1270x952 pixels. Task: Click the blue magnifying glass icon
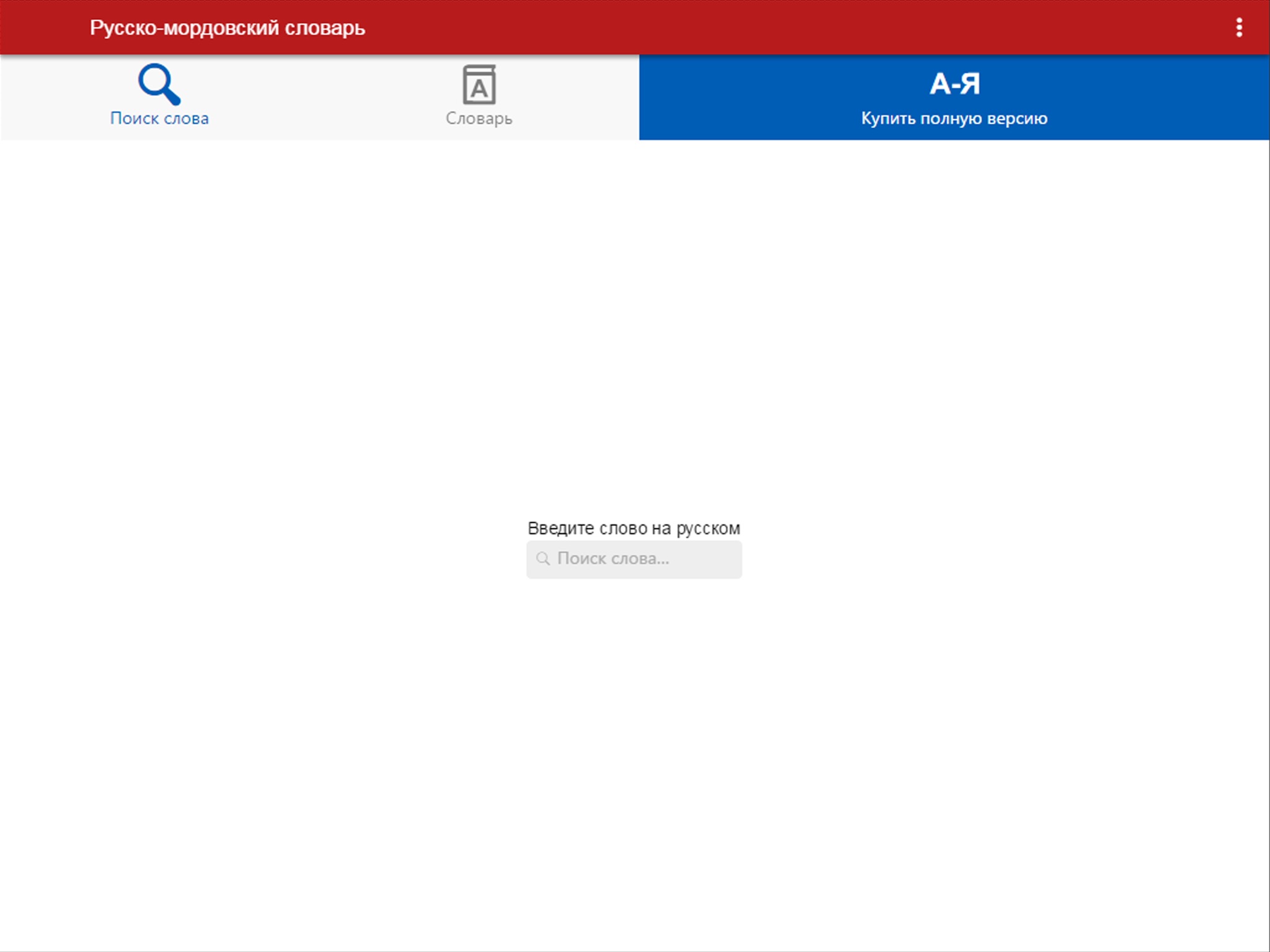pos(159,84)
